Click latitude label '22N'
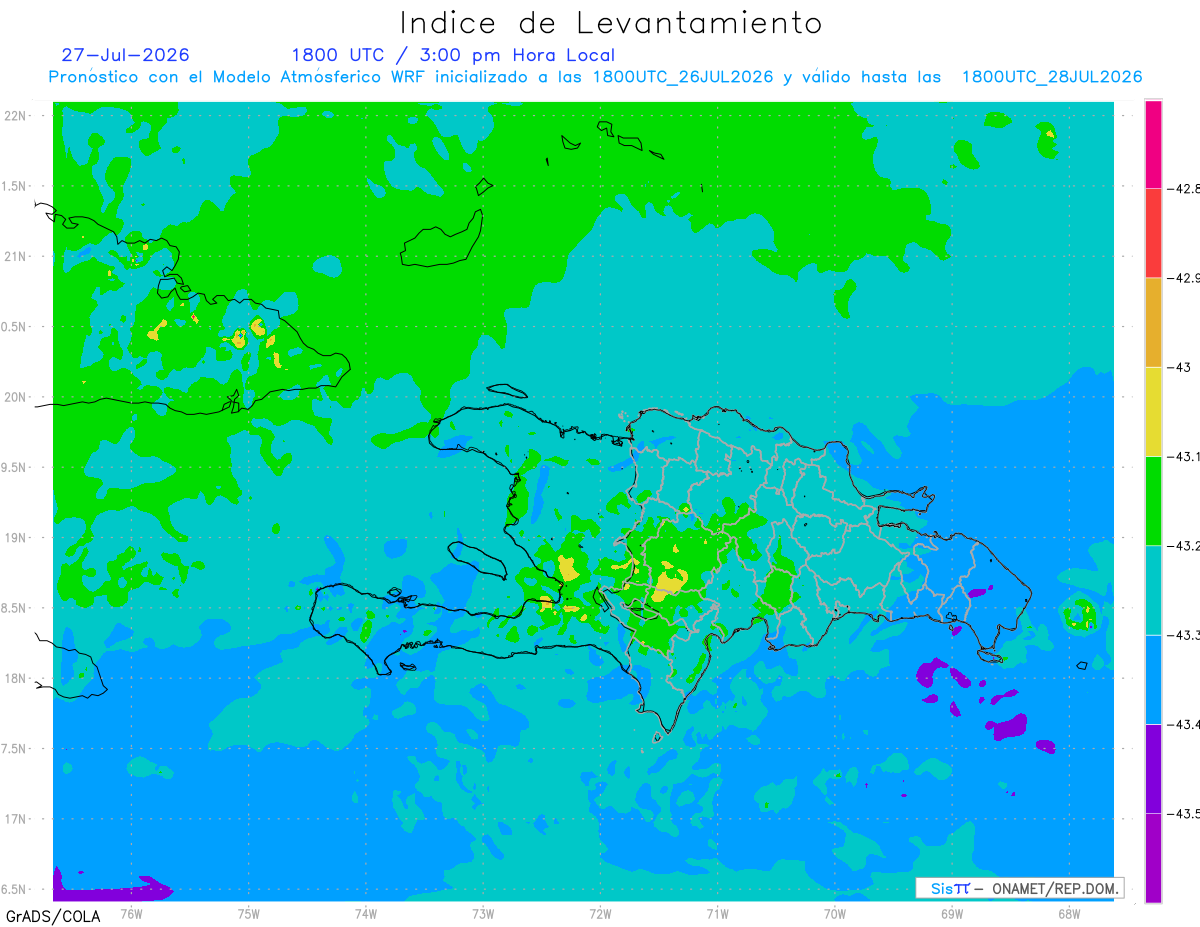Viewport: 1200px width, 927px height. point(15,116)
